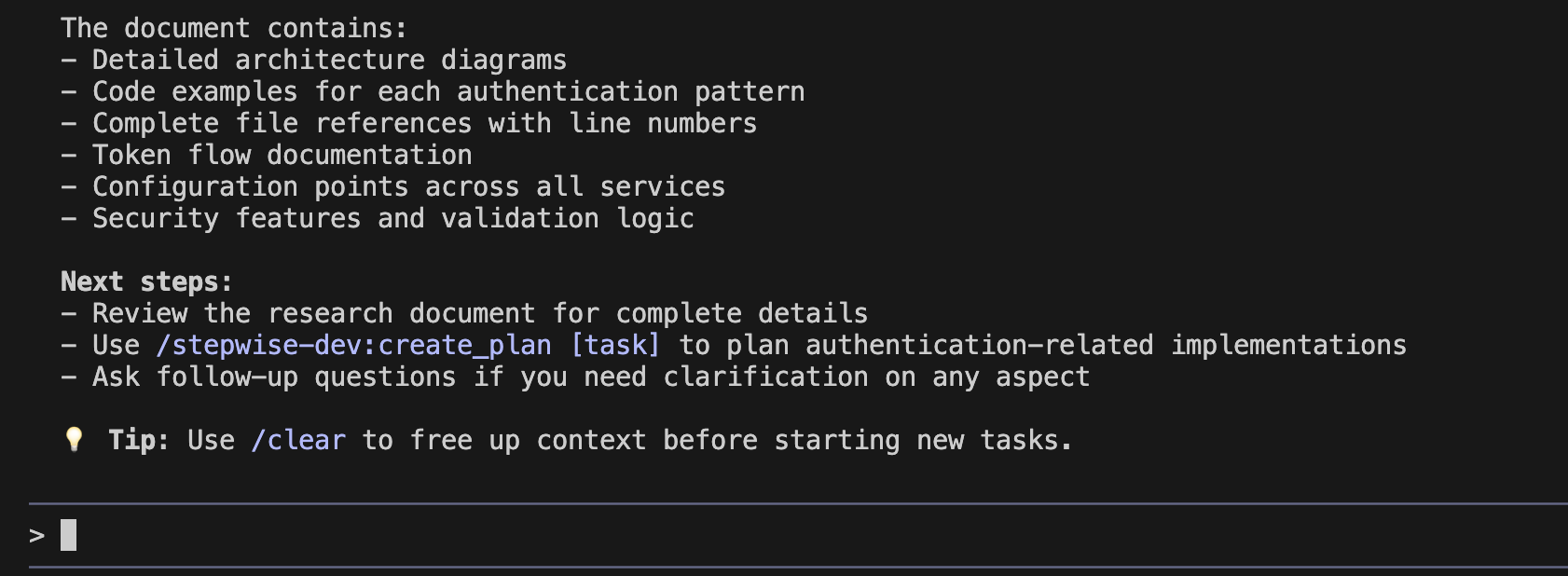Click the 'Token flow documentation' line
The height and width of the screenshot is (576, 1568).
(x=282, y=155)
